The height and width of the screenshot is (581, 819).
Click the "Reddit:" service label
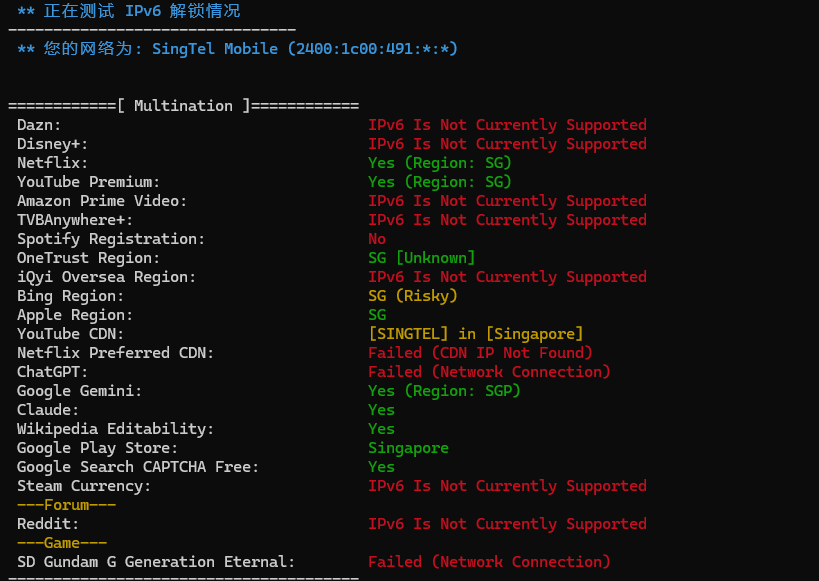tap(48, 524)
